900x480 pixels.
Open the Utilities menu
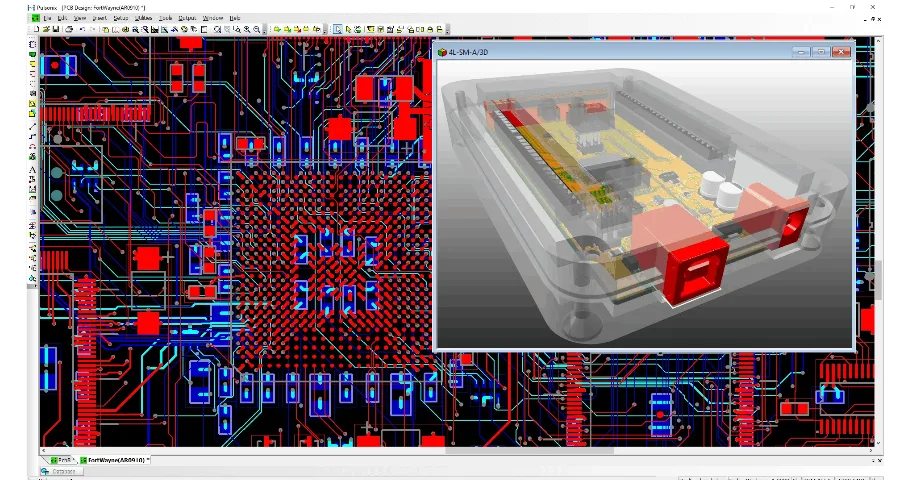(143, 18)
